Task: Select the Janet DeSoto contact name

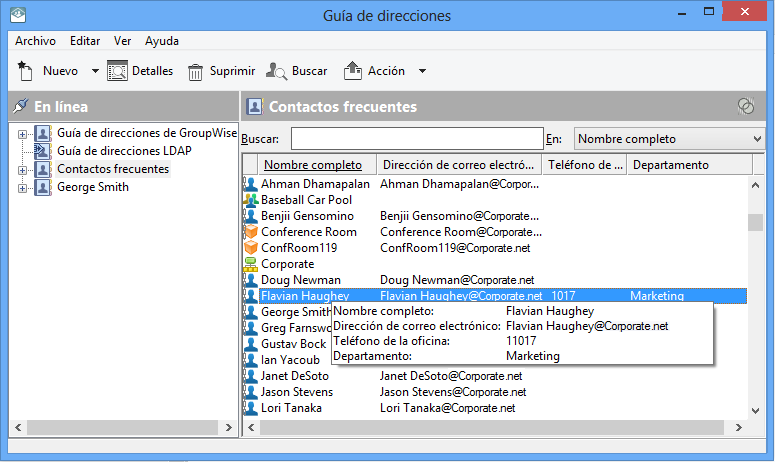Action: point(295,376)
